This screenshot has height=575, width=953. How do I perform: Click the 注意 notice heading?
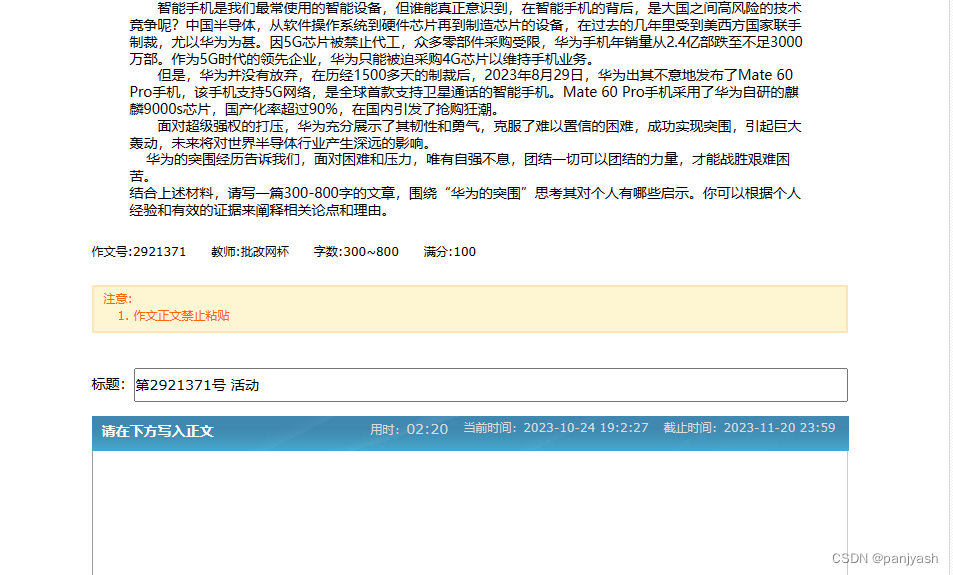coord(117,298)
